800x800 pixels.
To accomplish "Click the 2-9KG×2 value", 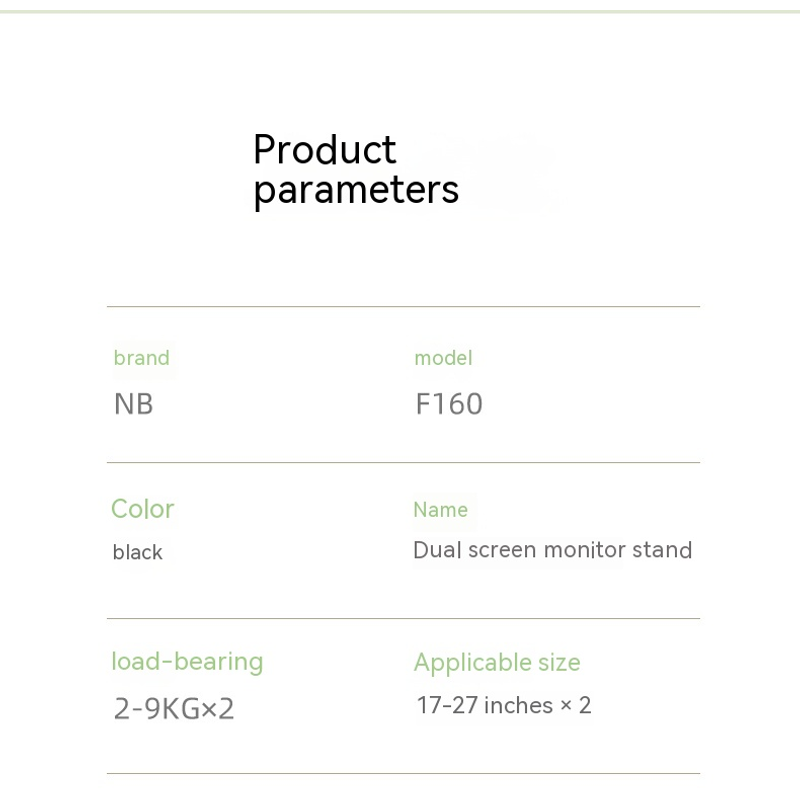I will click(x=174, y=709).
